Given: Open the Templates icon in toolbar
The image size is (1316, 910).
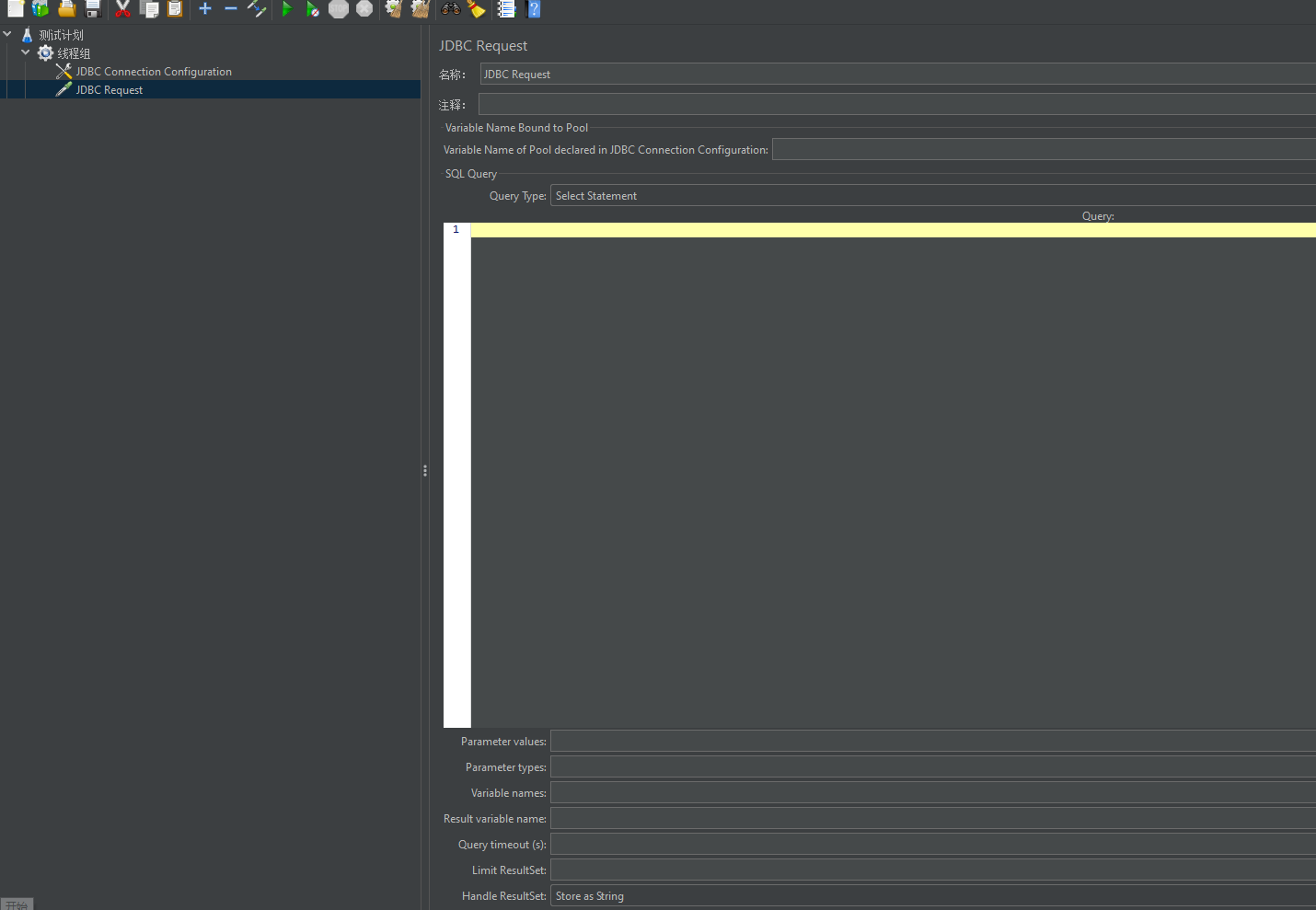Looking at the screenshot, I should (40, 8).
